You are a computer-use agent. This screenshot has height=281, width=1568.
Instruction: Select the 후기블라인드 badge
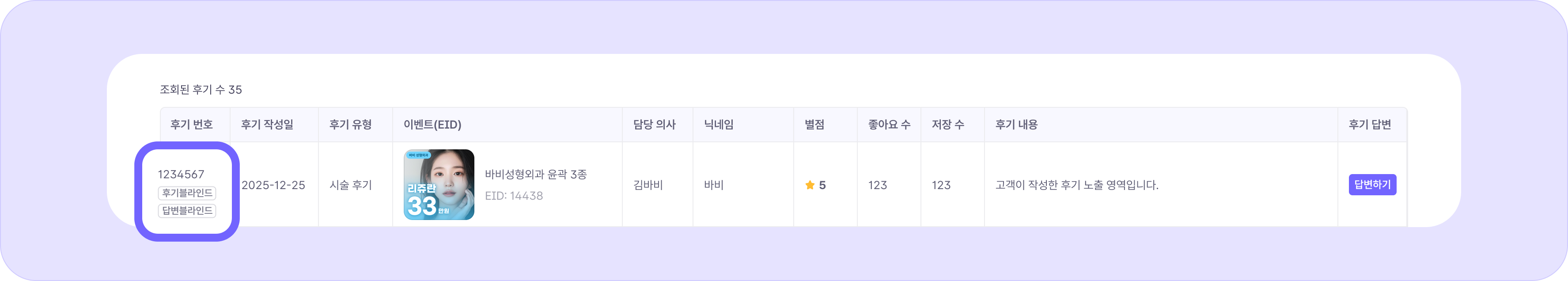click(x=187, y=193)
